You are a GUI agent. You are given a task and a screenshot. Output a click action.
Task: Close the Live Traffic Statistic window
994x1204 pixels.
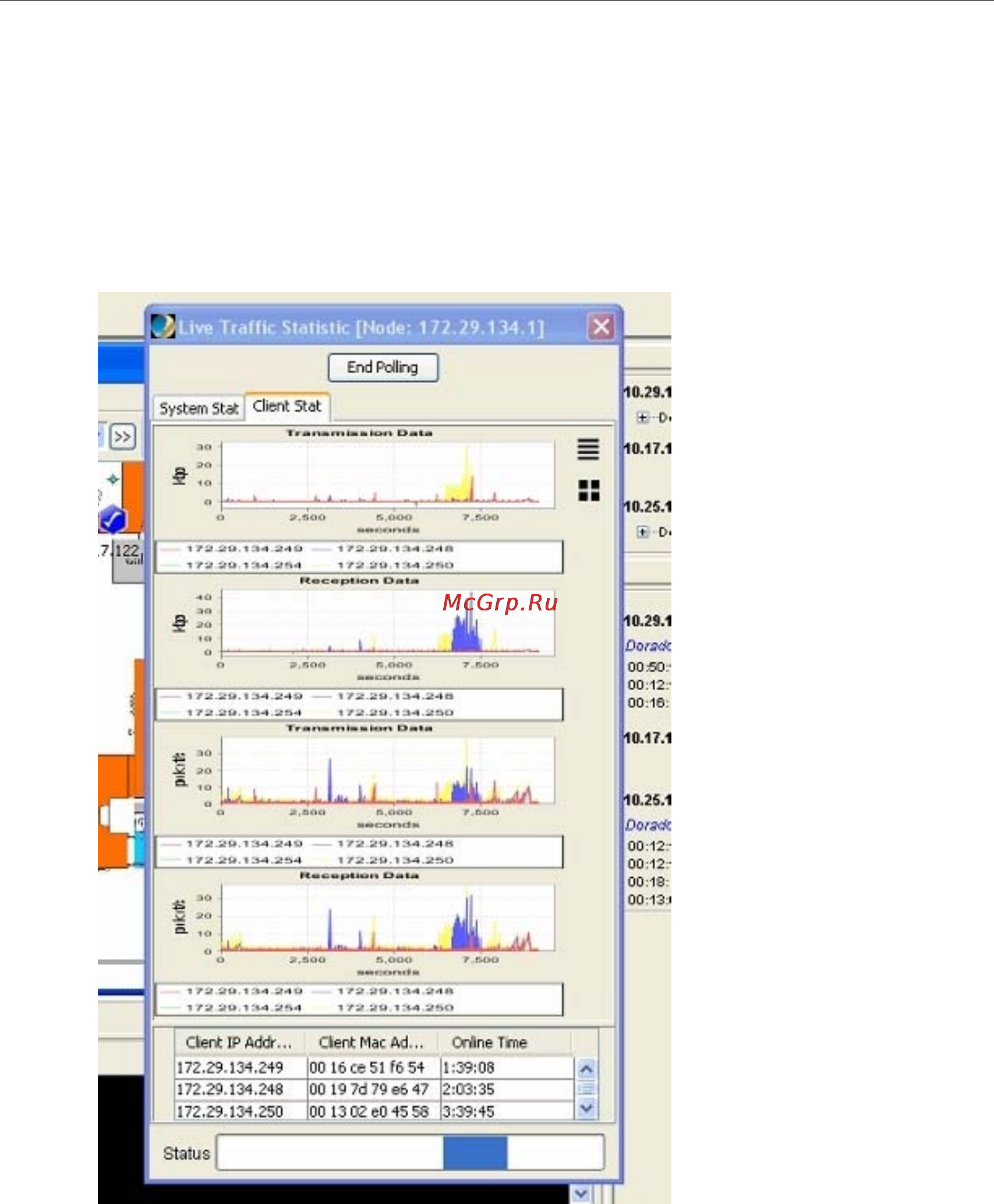point(601,327)
